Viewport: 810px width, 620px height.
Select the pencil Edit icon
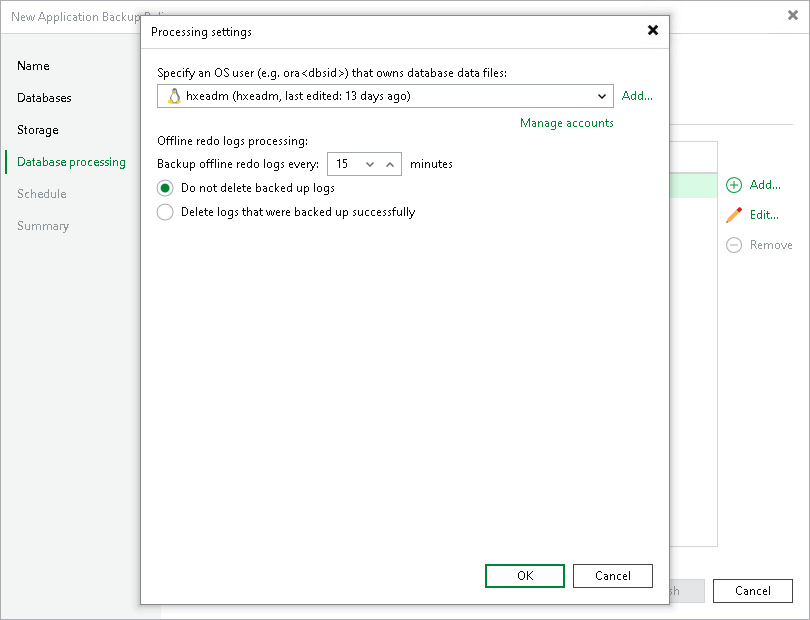coord(733,215)
